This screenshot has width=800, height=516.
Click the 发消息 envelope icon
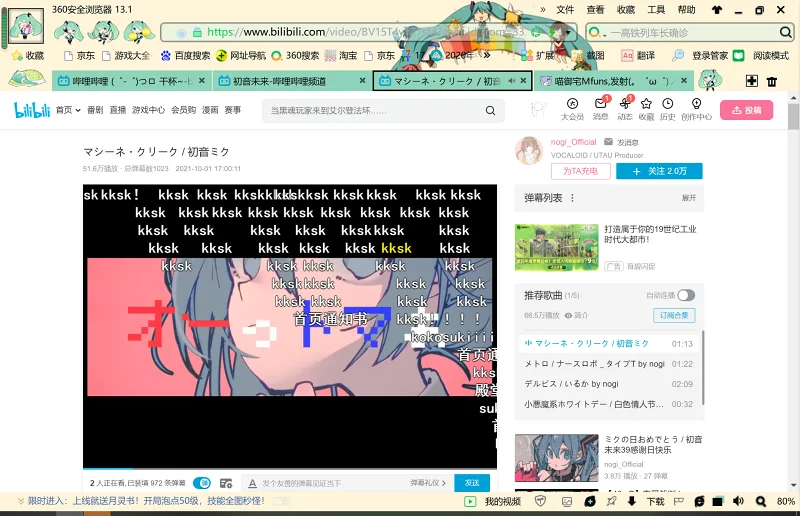608,142
